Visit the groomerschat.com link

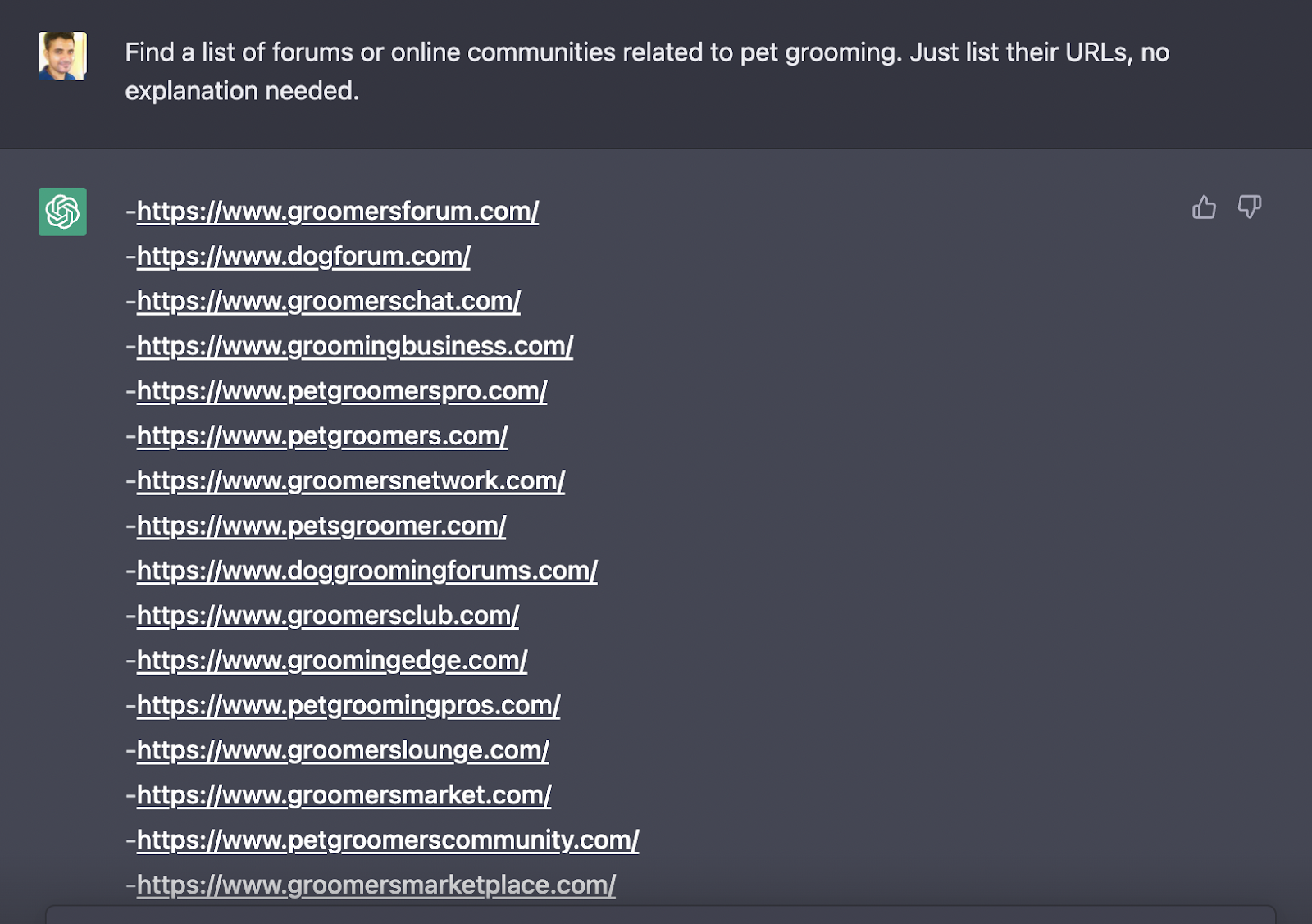tap(328, 302)
